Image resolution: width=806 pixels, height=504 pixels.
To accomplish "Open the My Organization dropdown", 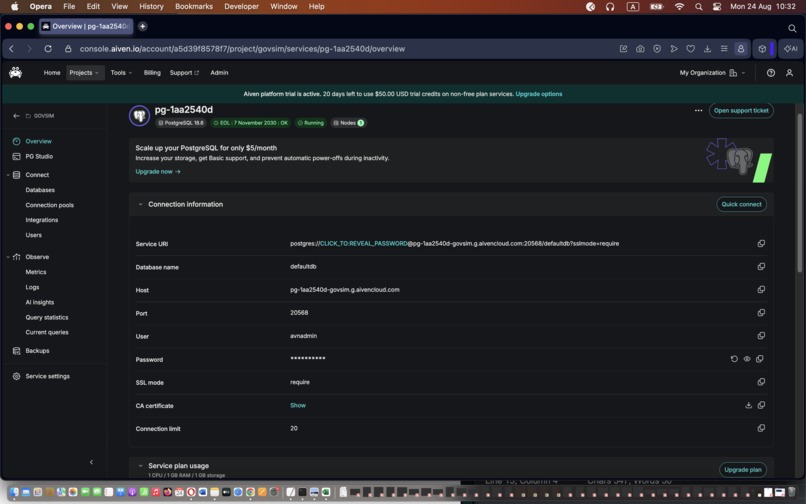I will (712, 73).
